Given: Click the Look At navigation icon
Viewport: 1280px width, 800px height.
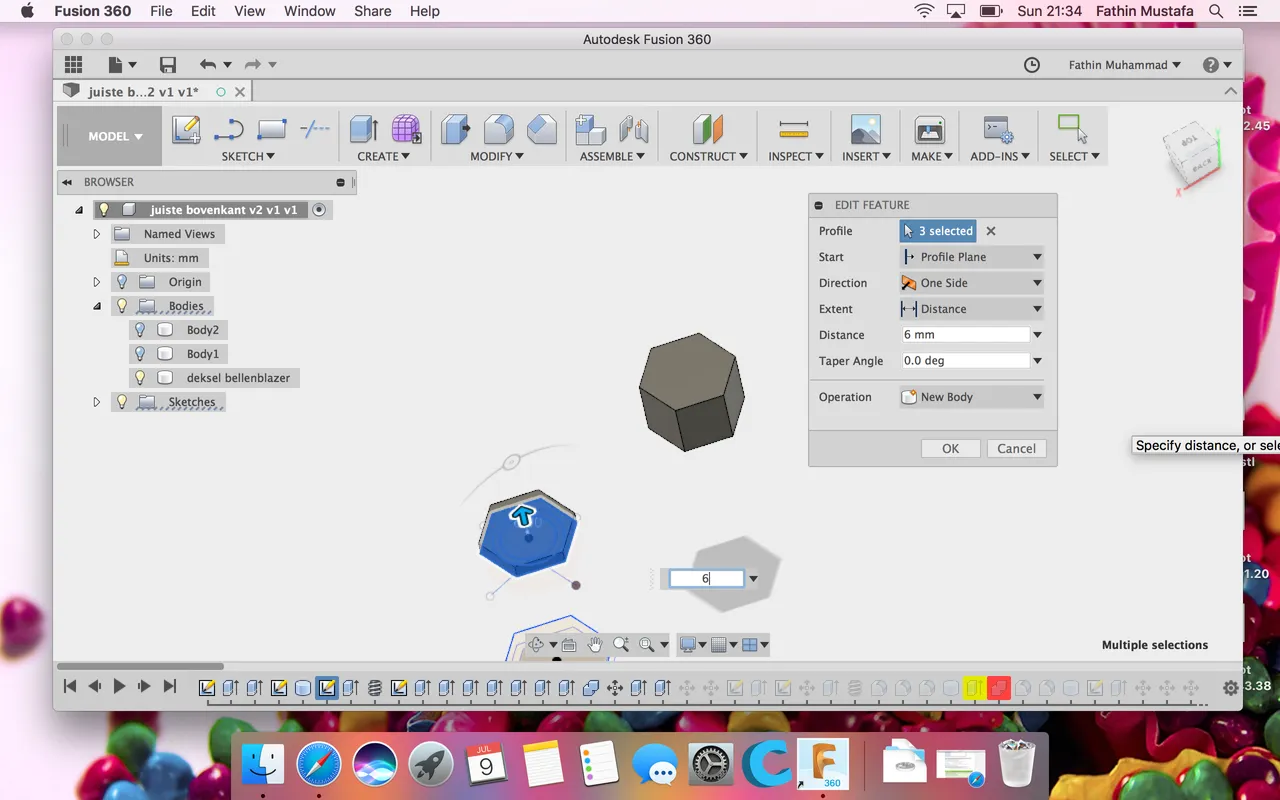Looking at the screenshot, I should click(569, 645).
